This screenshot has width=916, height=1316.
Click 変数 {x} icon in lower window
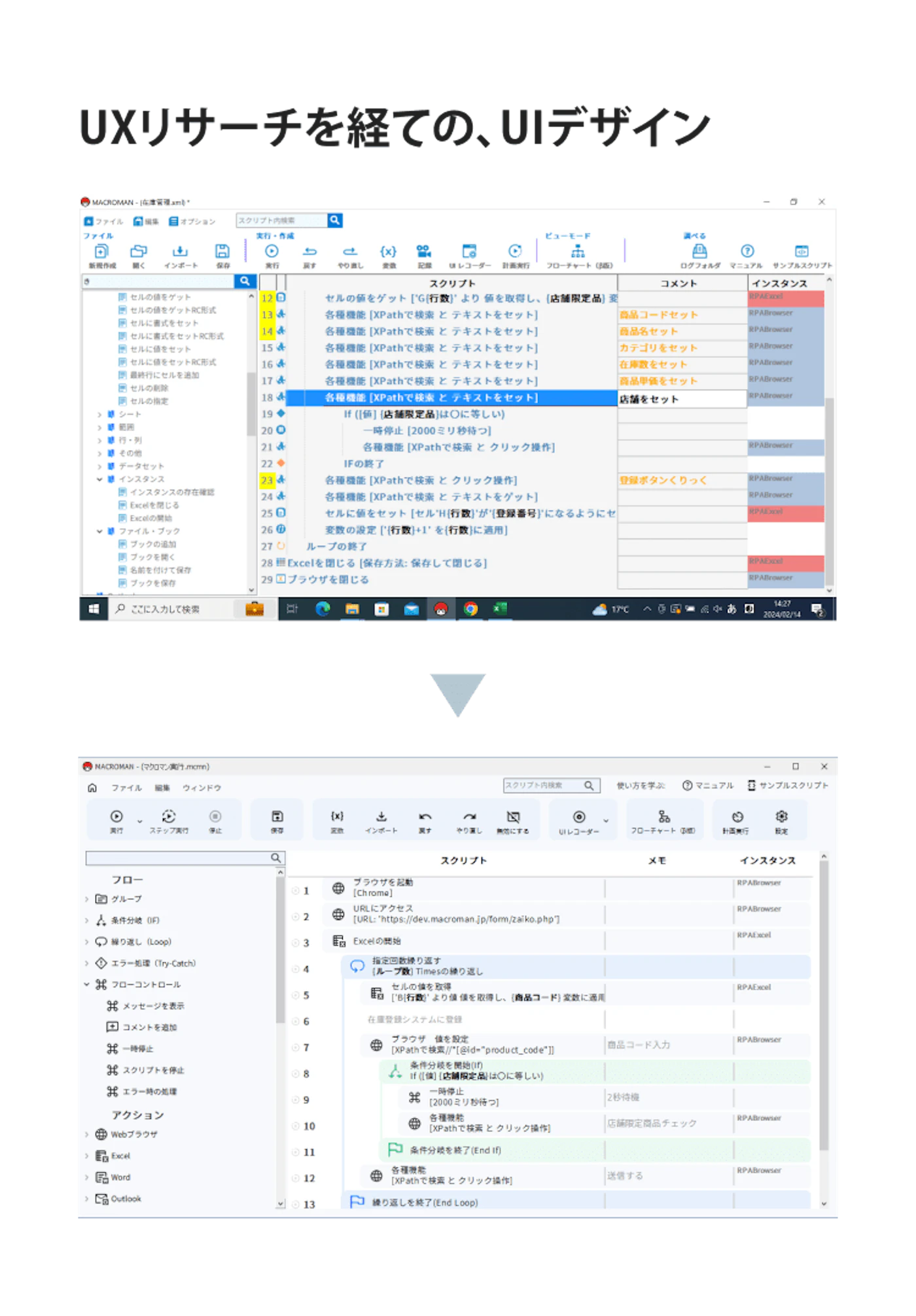tap(337, 816)
